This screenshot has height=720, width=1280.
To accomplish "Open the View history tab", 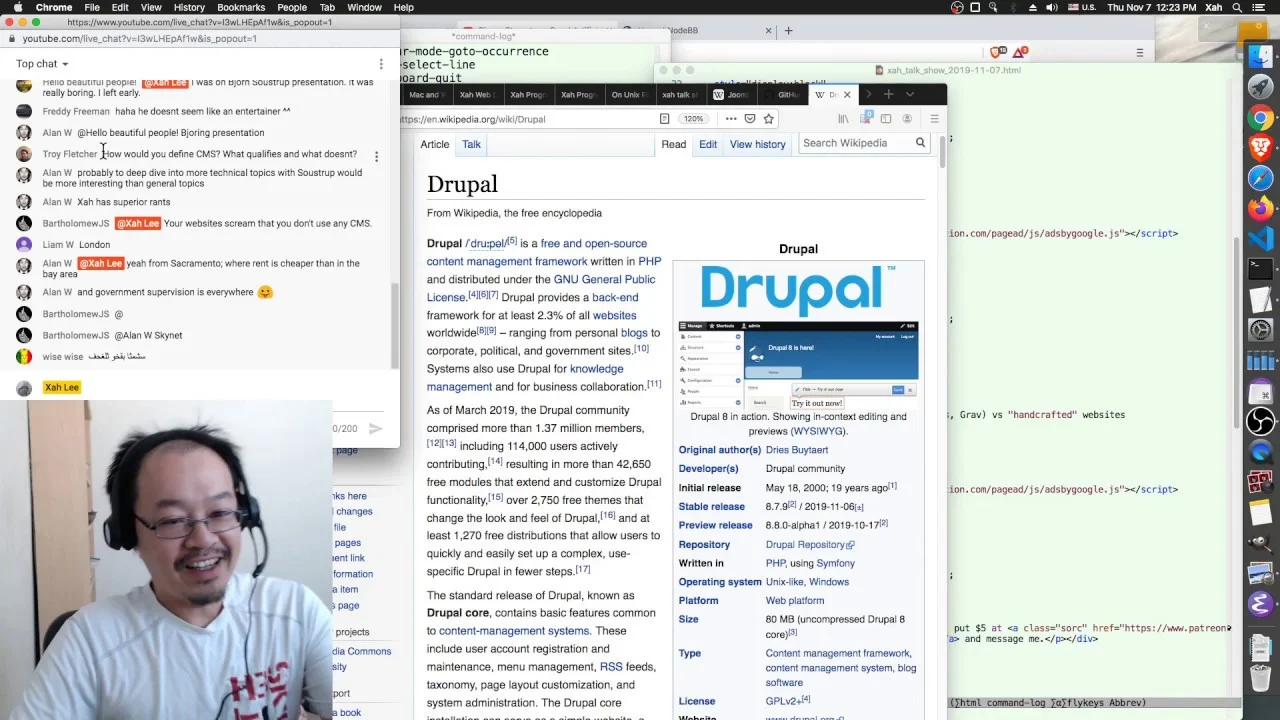I will [x=757, y=144].
